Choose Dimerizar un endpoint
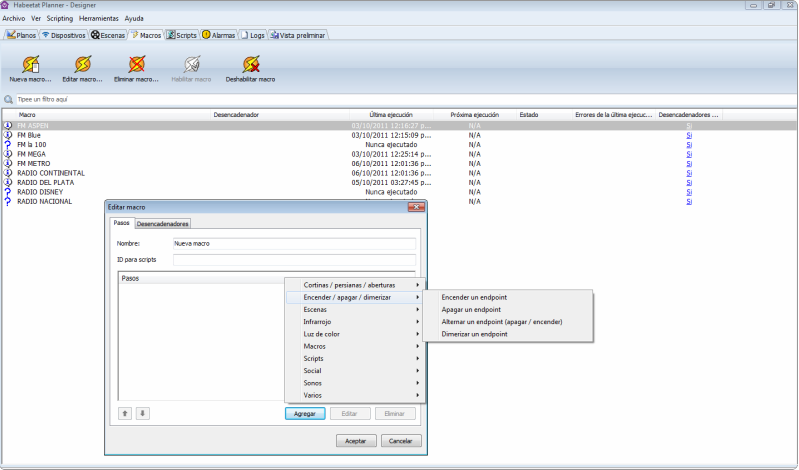Image resolution: width=799 pixels, height=470 pixels. [x=508, y=334]
